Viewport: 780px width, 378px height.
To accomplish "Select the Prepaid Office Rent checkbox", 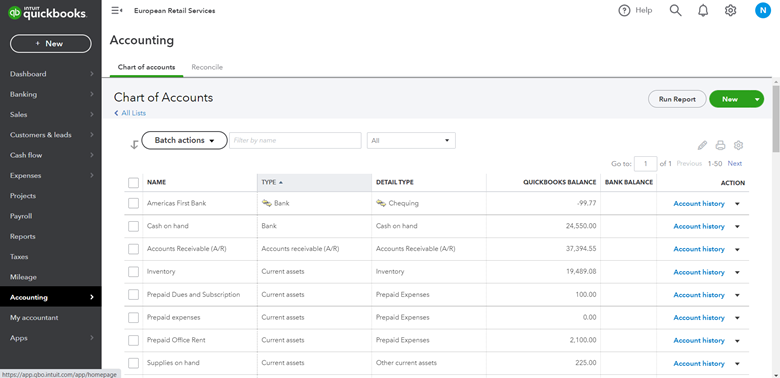I will 133,340.
